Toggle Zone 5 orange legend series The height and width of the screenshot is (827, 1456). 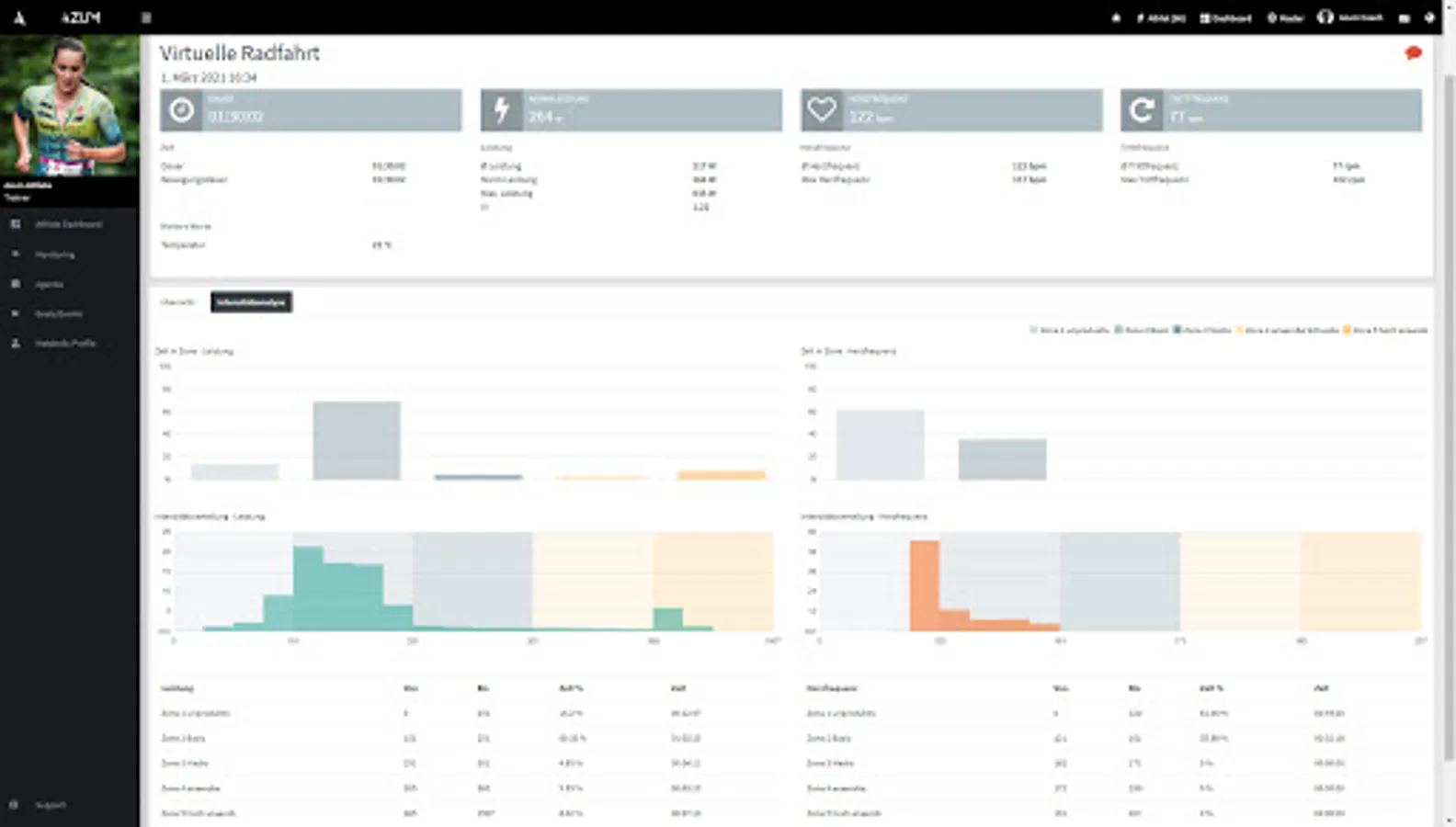(x=1386, y=330)
